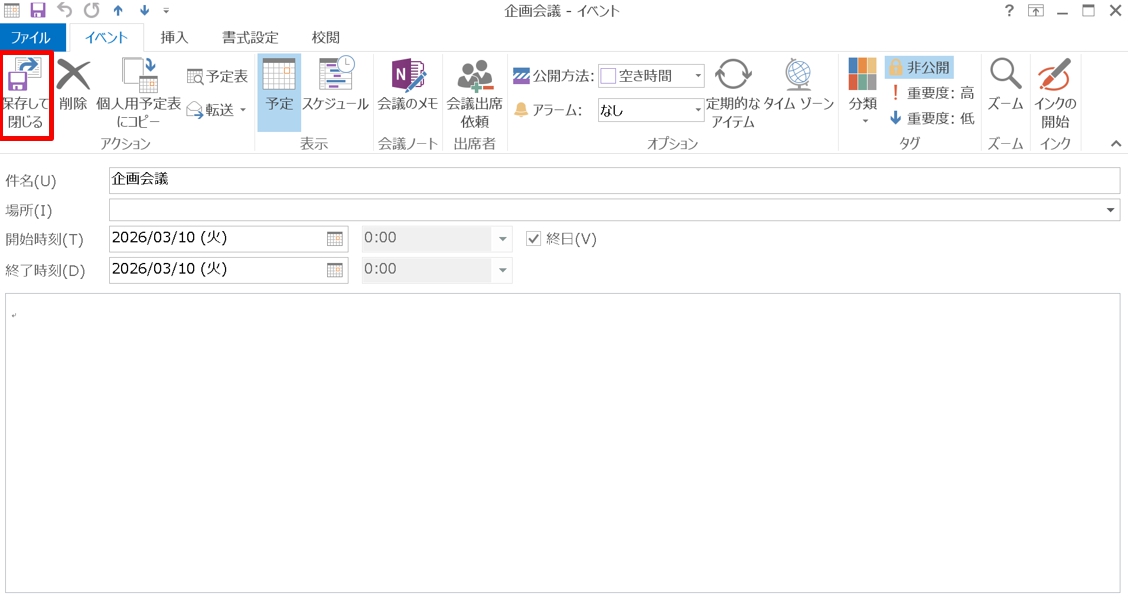Switch to the Insert (挿入) tab
Screen dimensions: 1128x600
point(174,38)
